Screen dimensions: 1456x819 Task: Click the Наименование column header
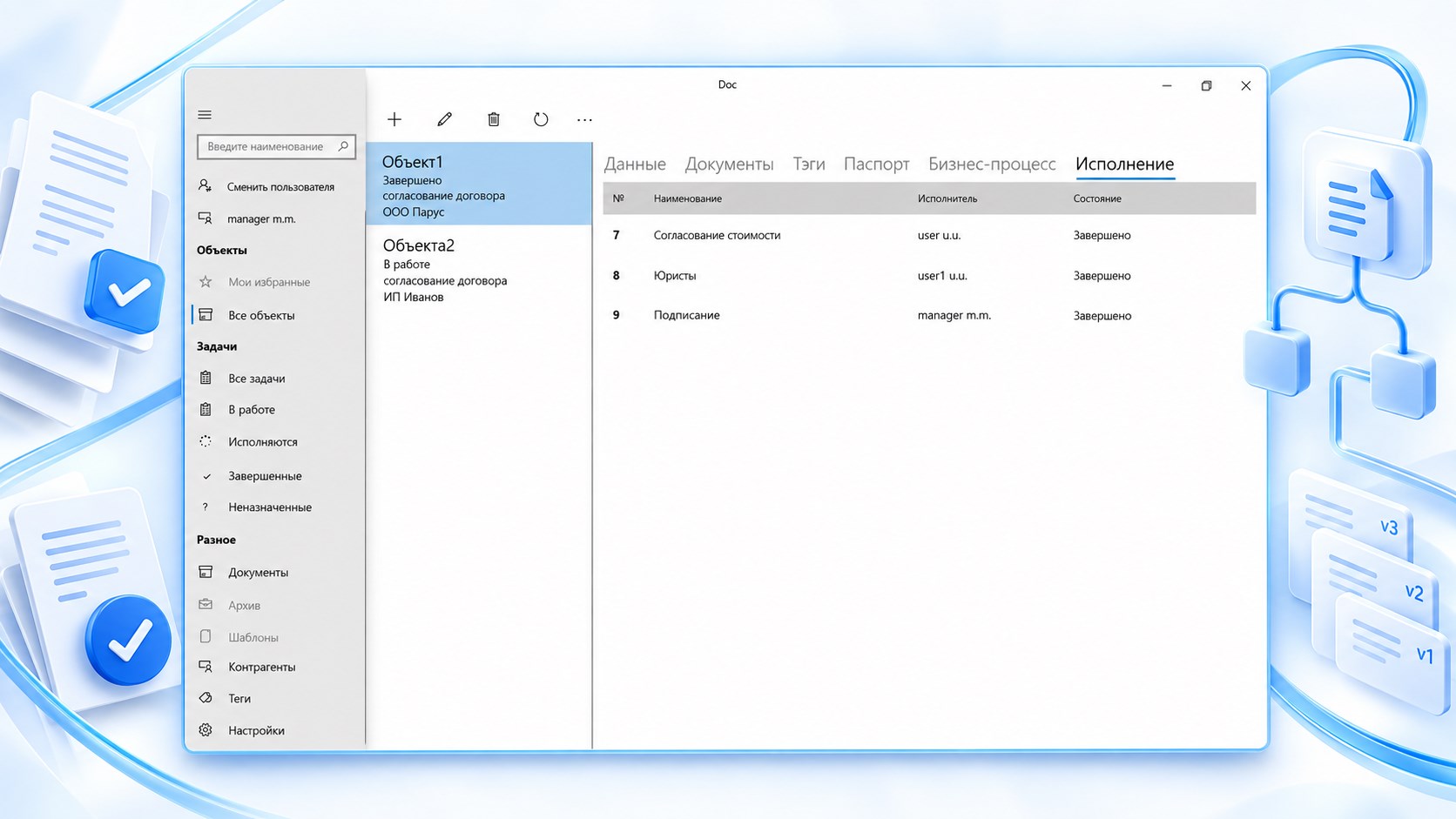pos(687,198)
